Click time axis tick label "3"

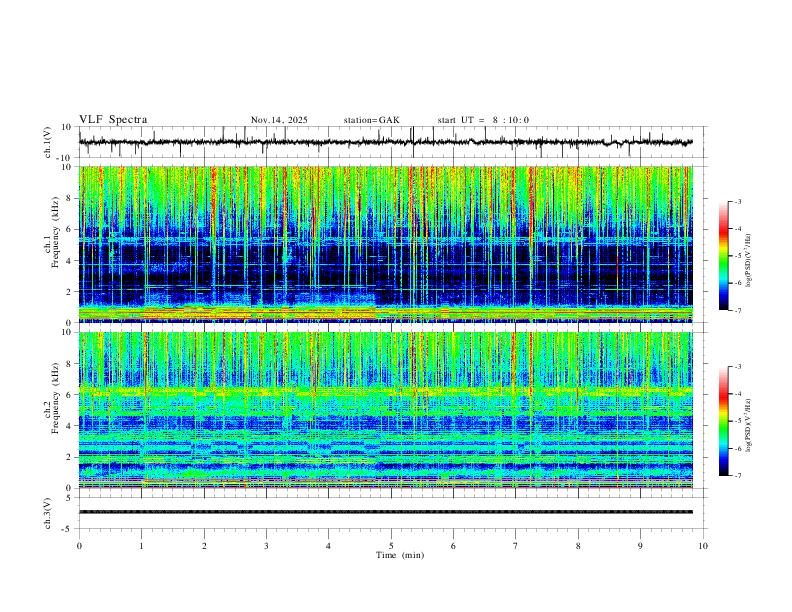266,546
